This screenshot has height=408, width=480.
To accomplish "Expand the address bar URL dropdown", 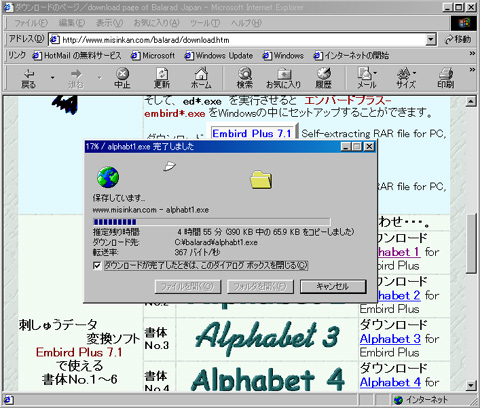I will 431,40.
